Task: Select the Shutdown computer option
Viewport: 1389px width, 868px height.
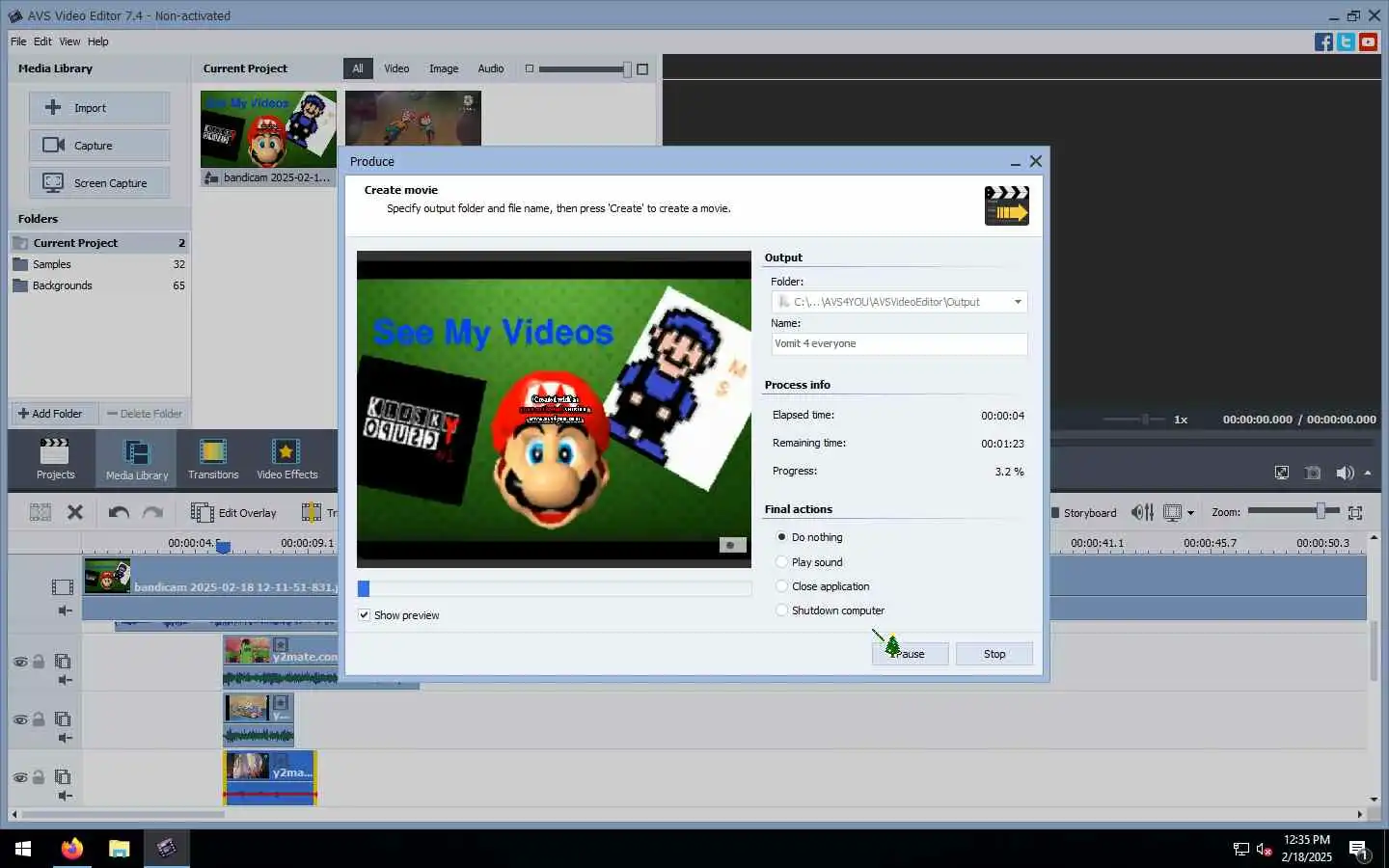Action: point(781,610)
